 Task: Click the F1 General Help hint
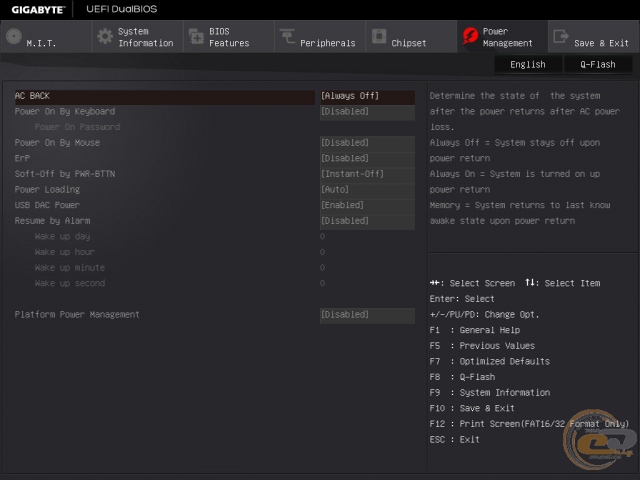pos(475,330)
